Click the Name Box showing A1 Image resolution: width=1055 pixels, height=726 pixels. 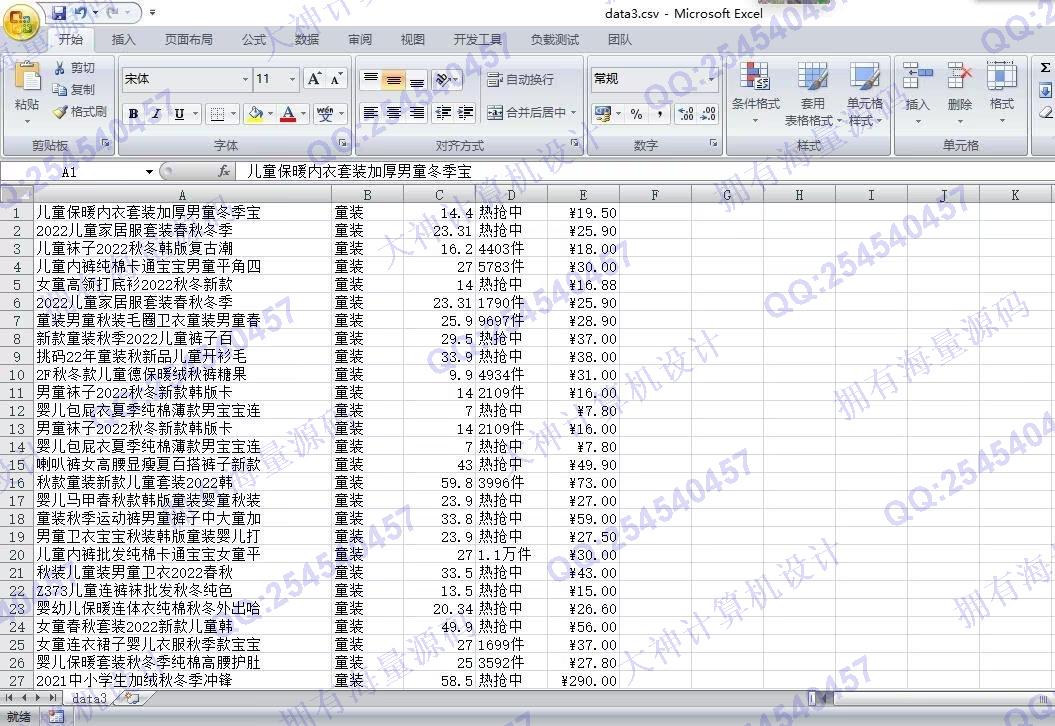click(70, 172)
